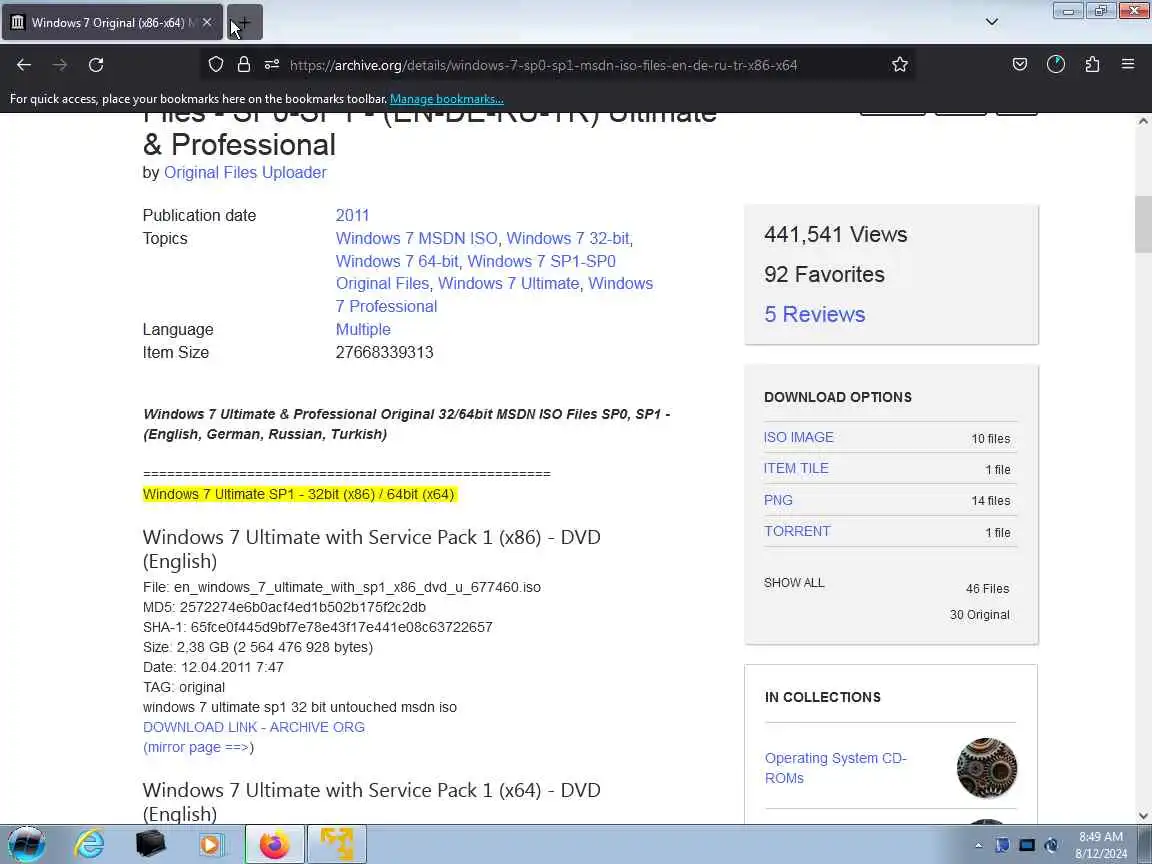
Task: Open Original Files Uploader profile link
Action: (245, 172)
